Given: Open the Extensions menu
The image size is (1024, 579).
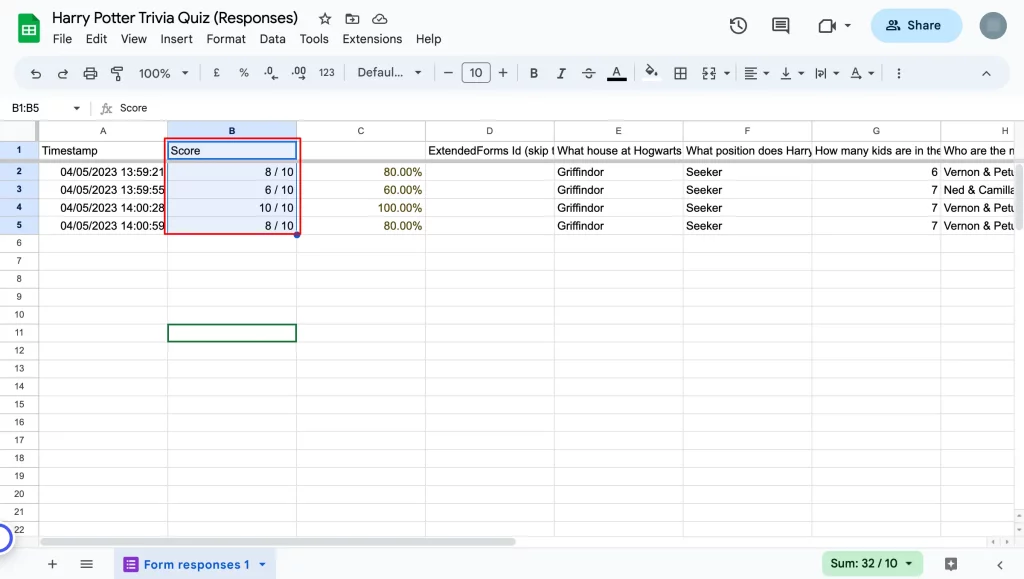Looking at the screenshot, I should (x=372, y=39).
